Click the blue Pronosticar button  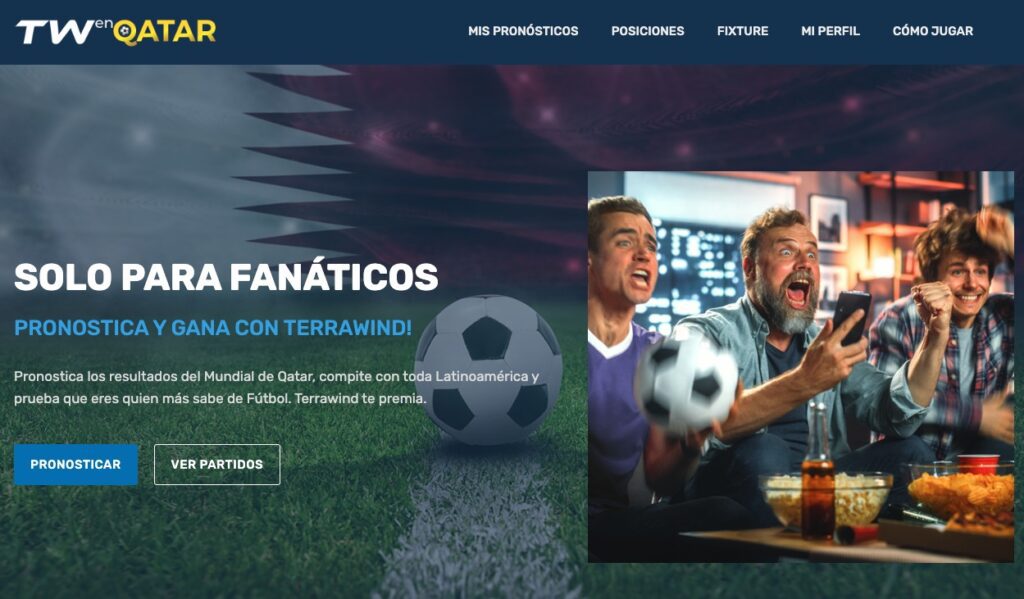coord(76,464)
